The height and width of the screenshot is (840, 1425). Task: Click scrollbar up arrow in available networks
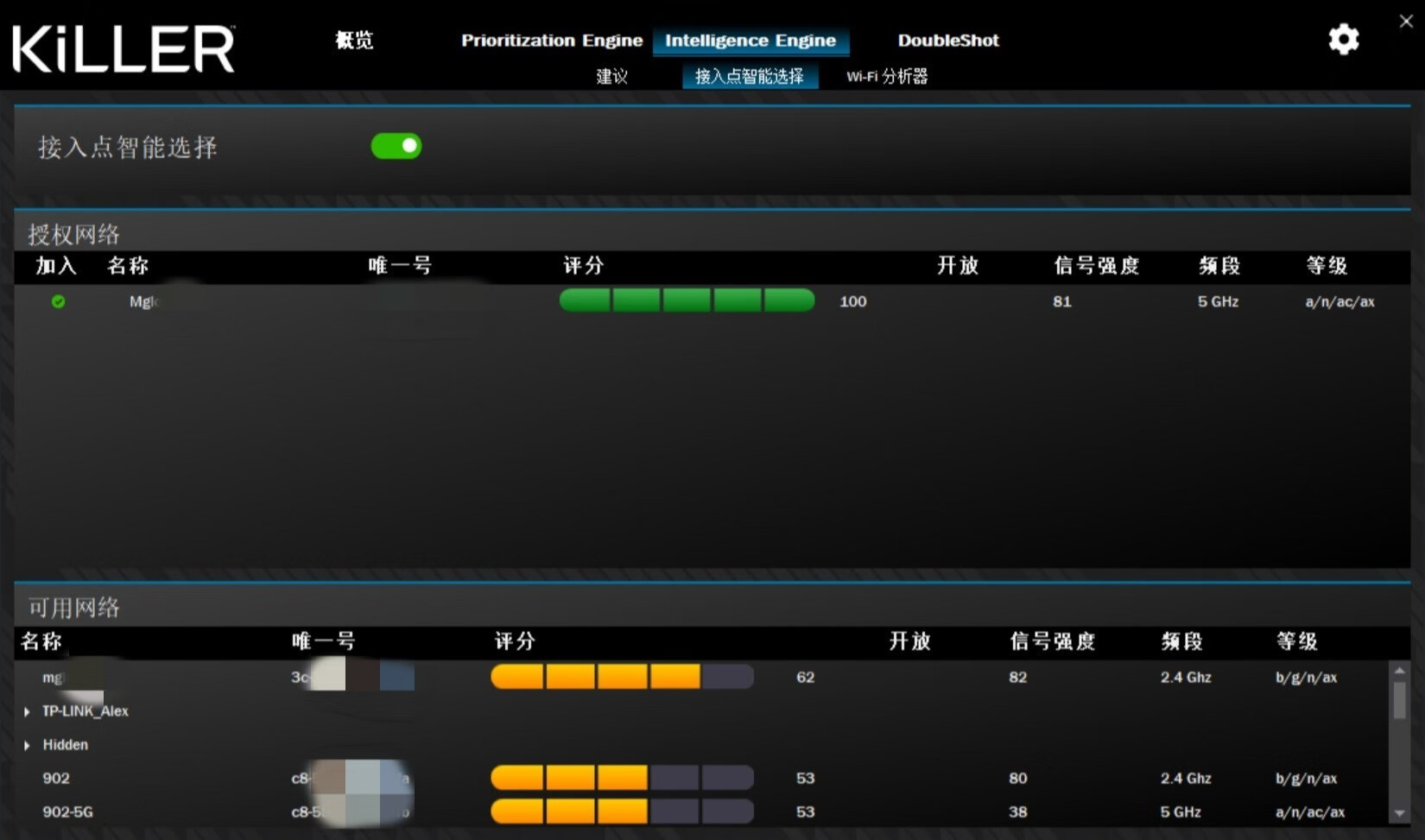(x=1399, y=671)
